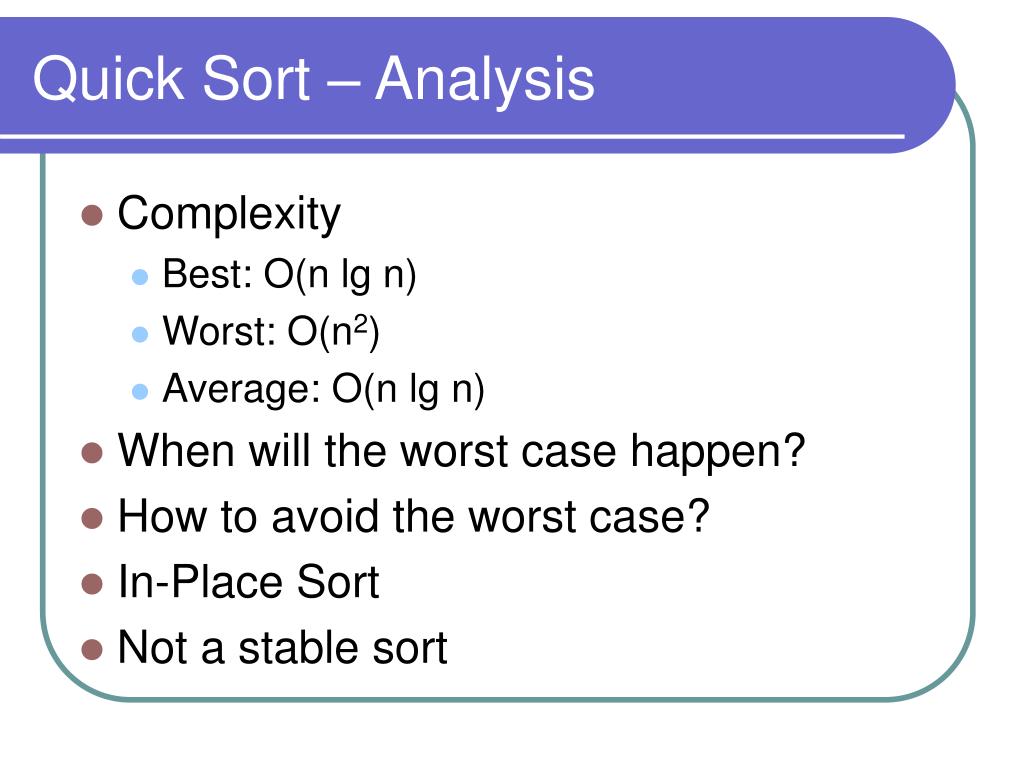The image size is (1024, 768).
Task: Select the 'Worst: O(n²)' line
Action: [271, 332]
